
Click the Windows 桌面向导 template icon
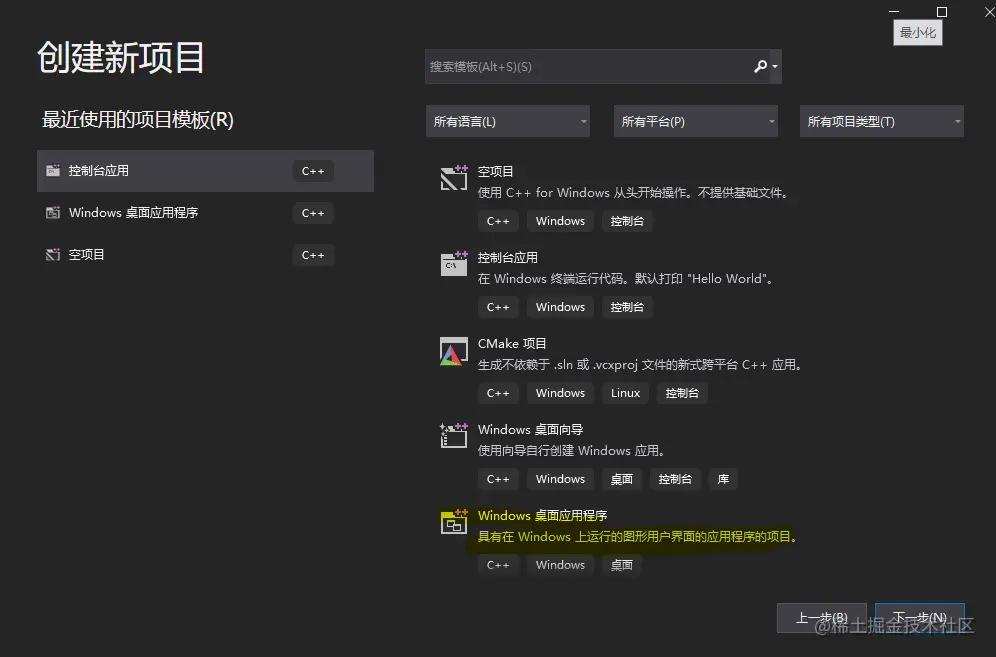[454, 435]
